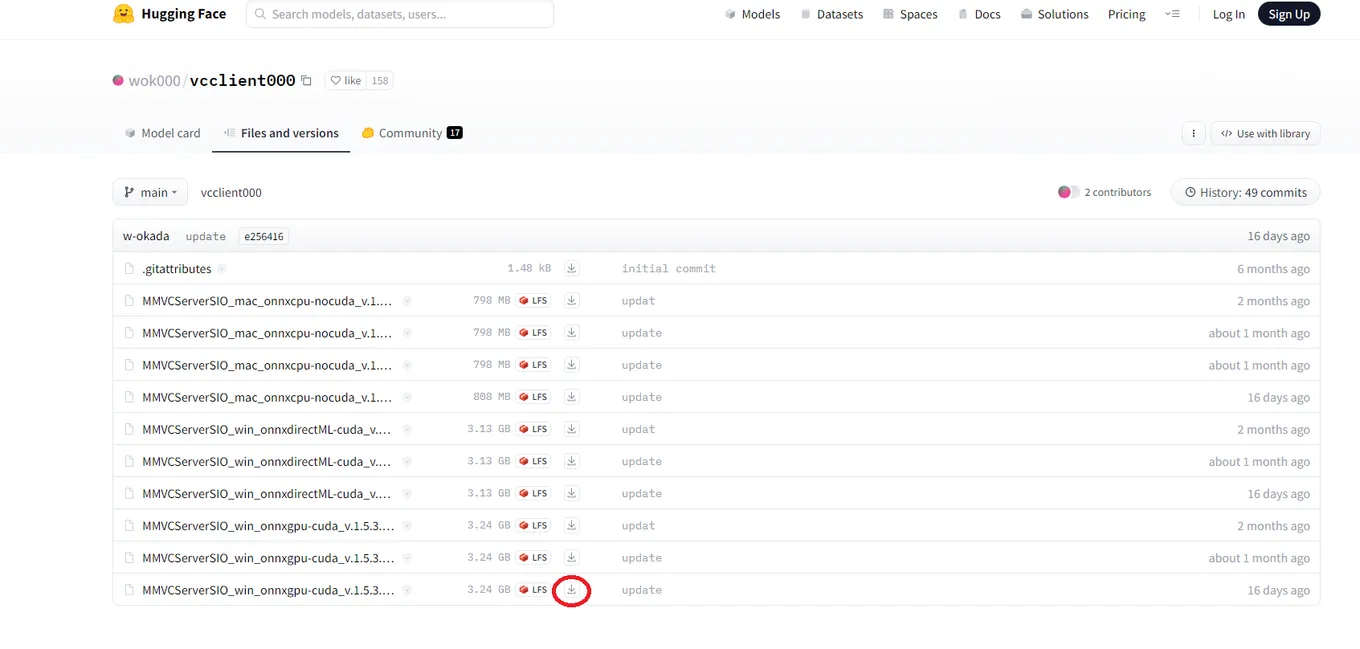This screenshot has height=649, width=1360.
Task: Click the Sign Up button
Action: pos(1289,14)
